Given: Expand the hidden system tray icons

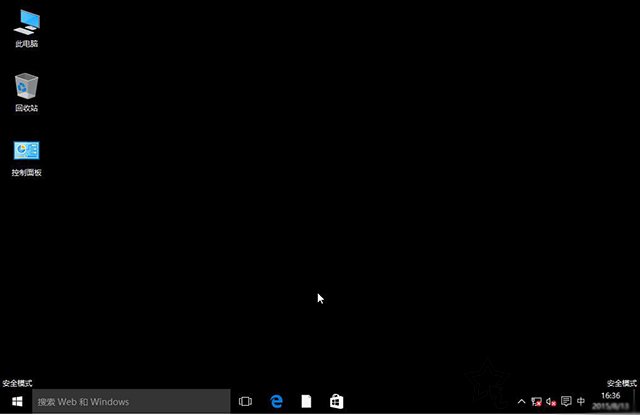Looking at the screenshot, I should (521, 402).
